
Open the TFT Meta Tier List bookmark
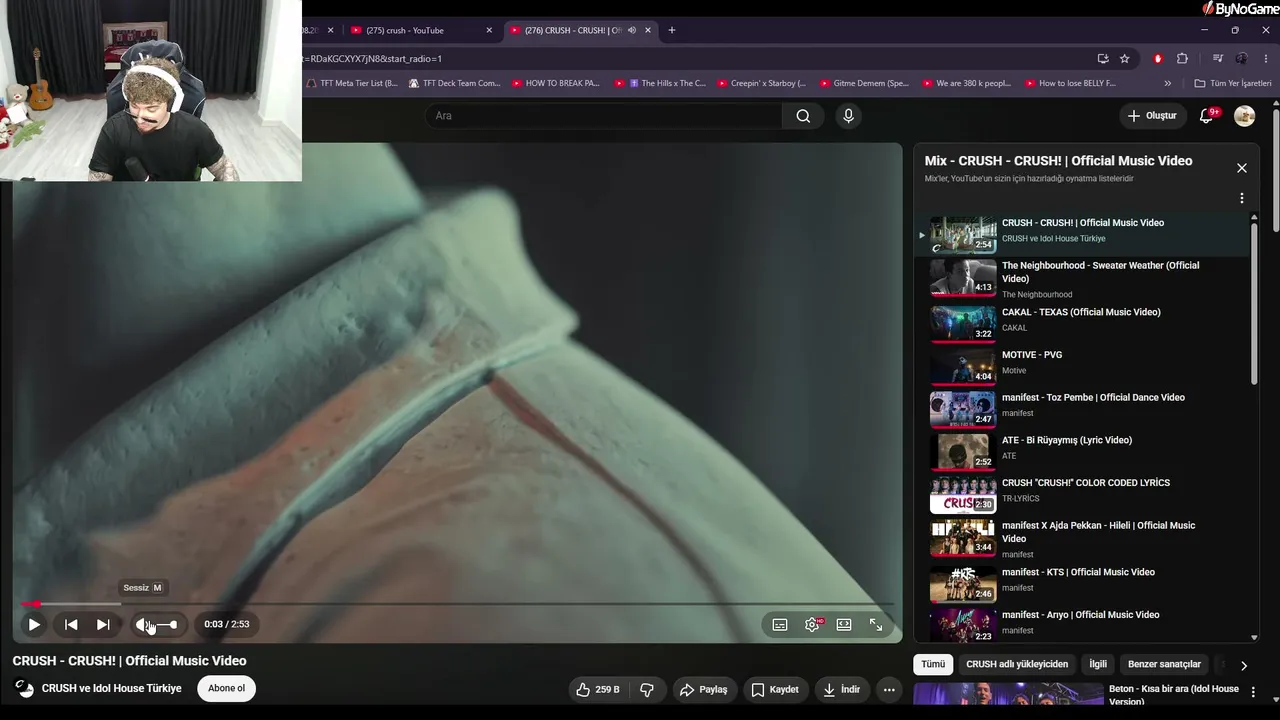coord(352,83)
